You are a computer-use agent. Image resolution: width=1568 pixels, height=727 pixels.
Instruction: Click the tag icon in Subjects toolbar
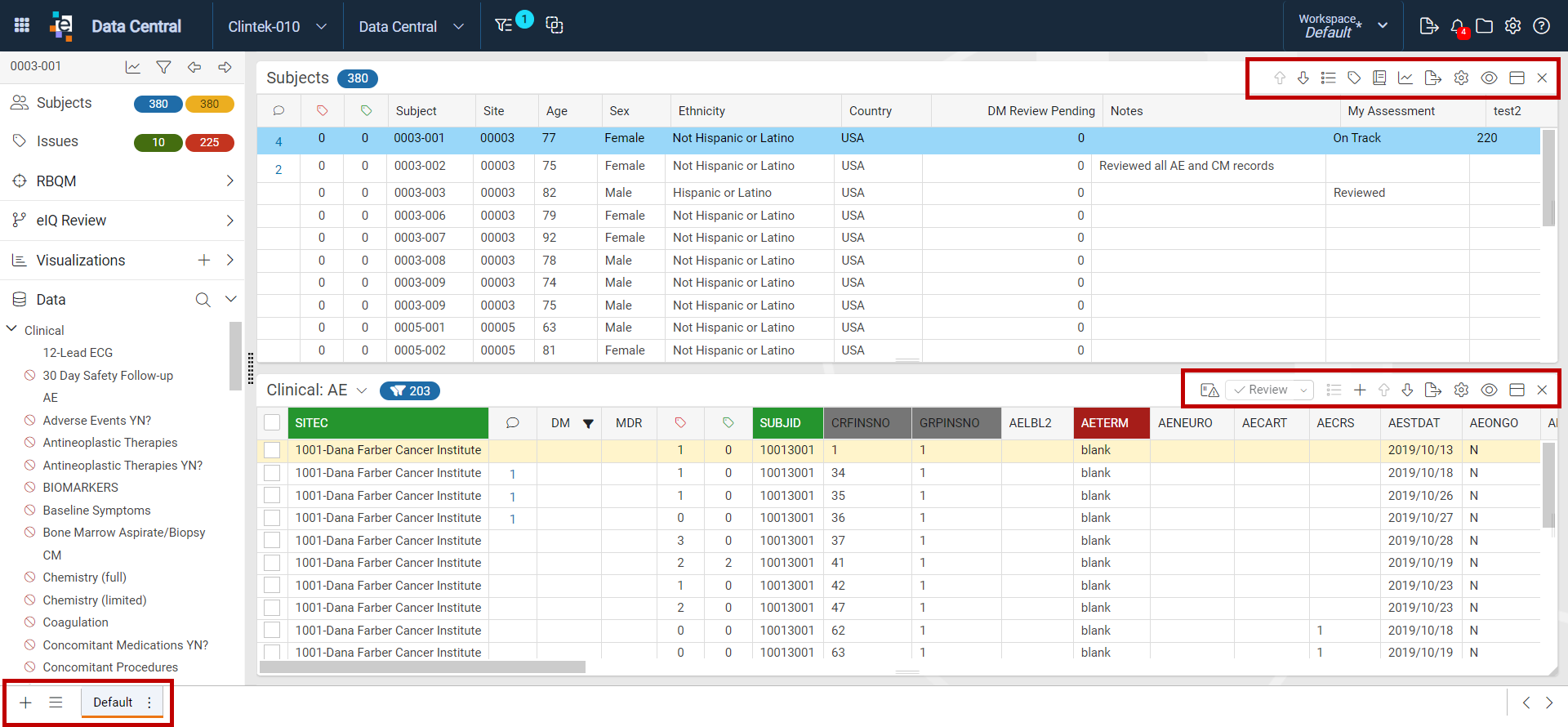[1354, 78]
